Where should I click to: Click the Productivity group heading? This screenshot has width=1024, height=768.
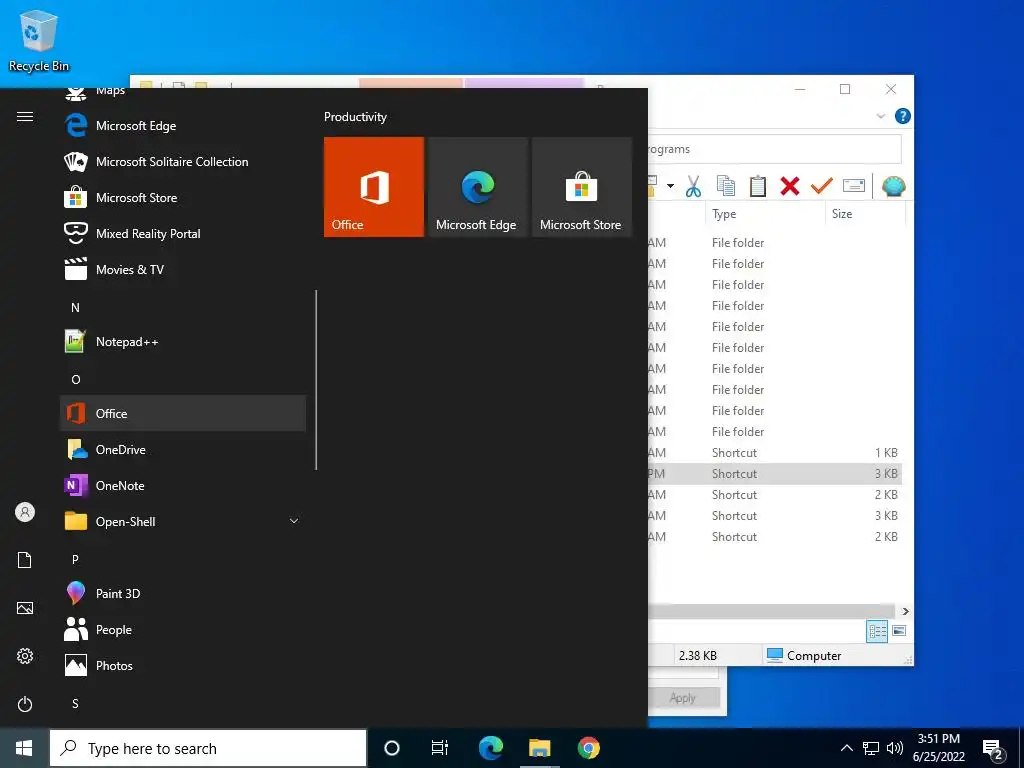tap(355, 117)
